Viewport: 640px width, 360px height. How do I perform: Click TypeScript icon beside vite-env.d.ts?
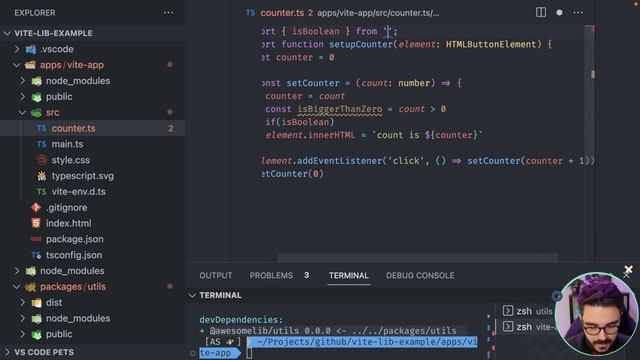coord(42,192)
